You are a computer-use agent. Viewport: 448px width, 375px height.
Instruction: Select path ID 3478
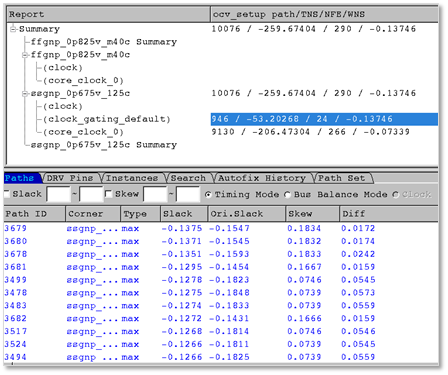[x=15, y=293]
